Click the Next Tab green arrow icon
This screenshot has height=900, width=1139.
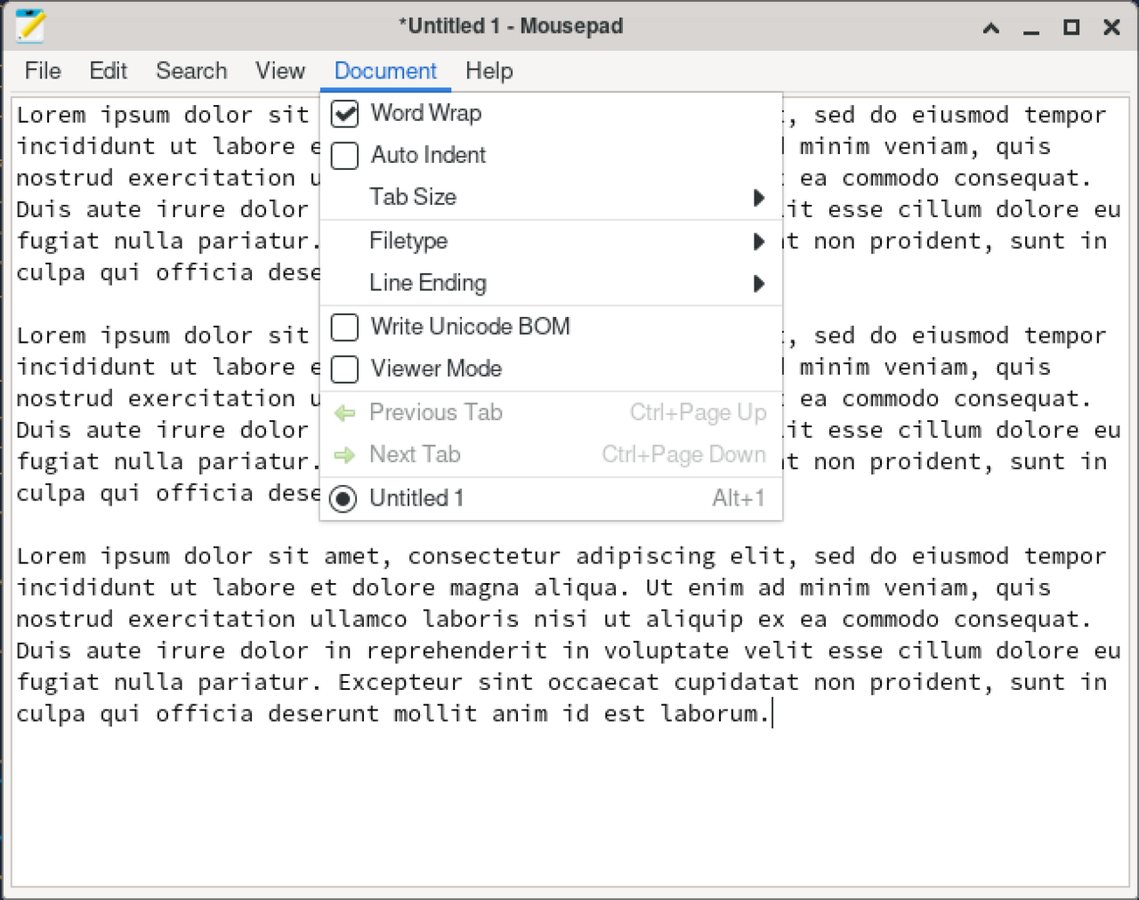pyautogui.click(x=344, y=455)
